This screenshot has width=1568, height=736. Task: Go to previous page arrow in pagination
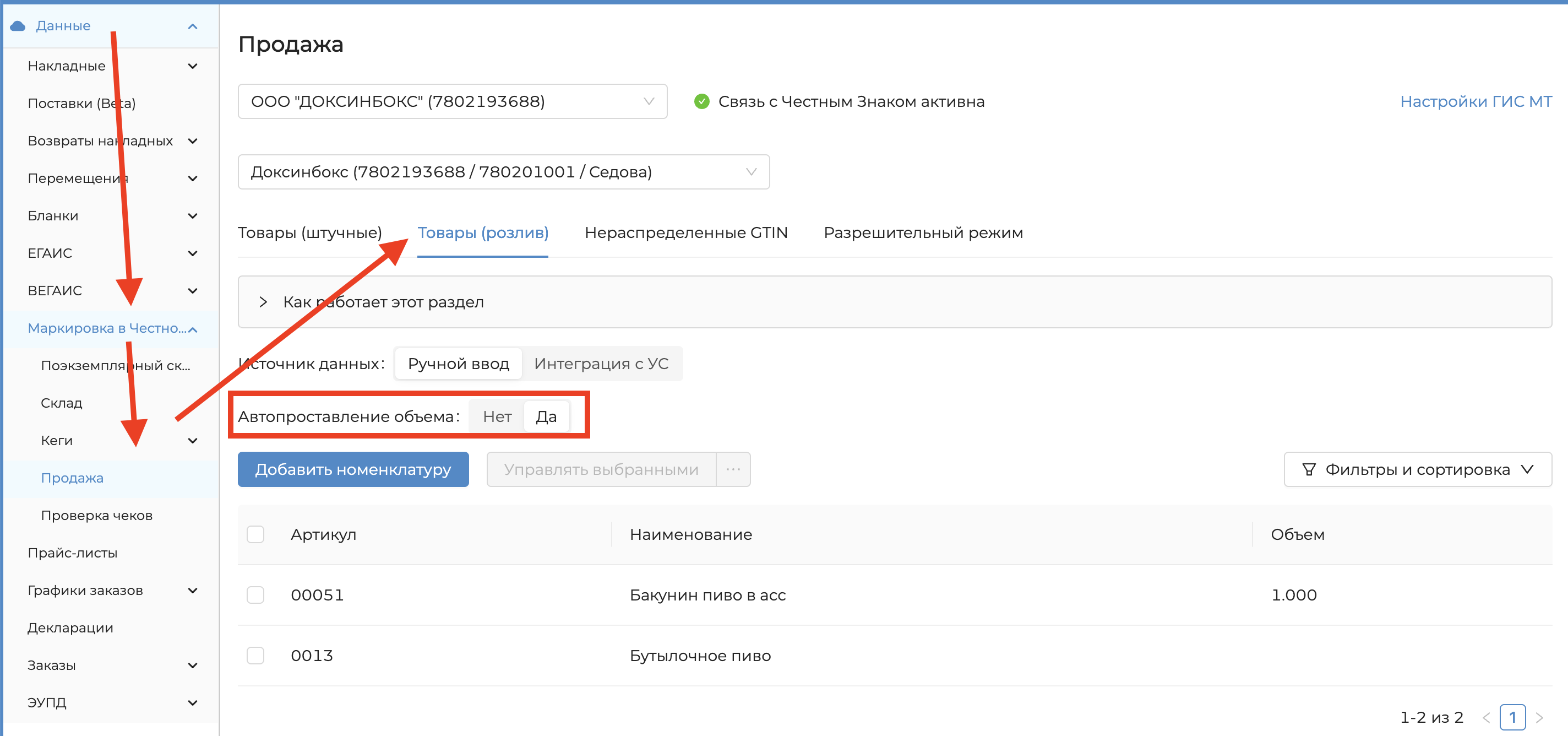click(x=1486, y=717)
